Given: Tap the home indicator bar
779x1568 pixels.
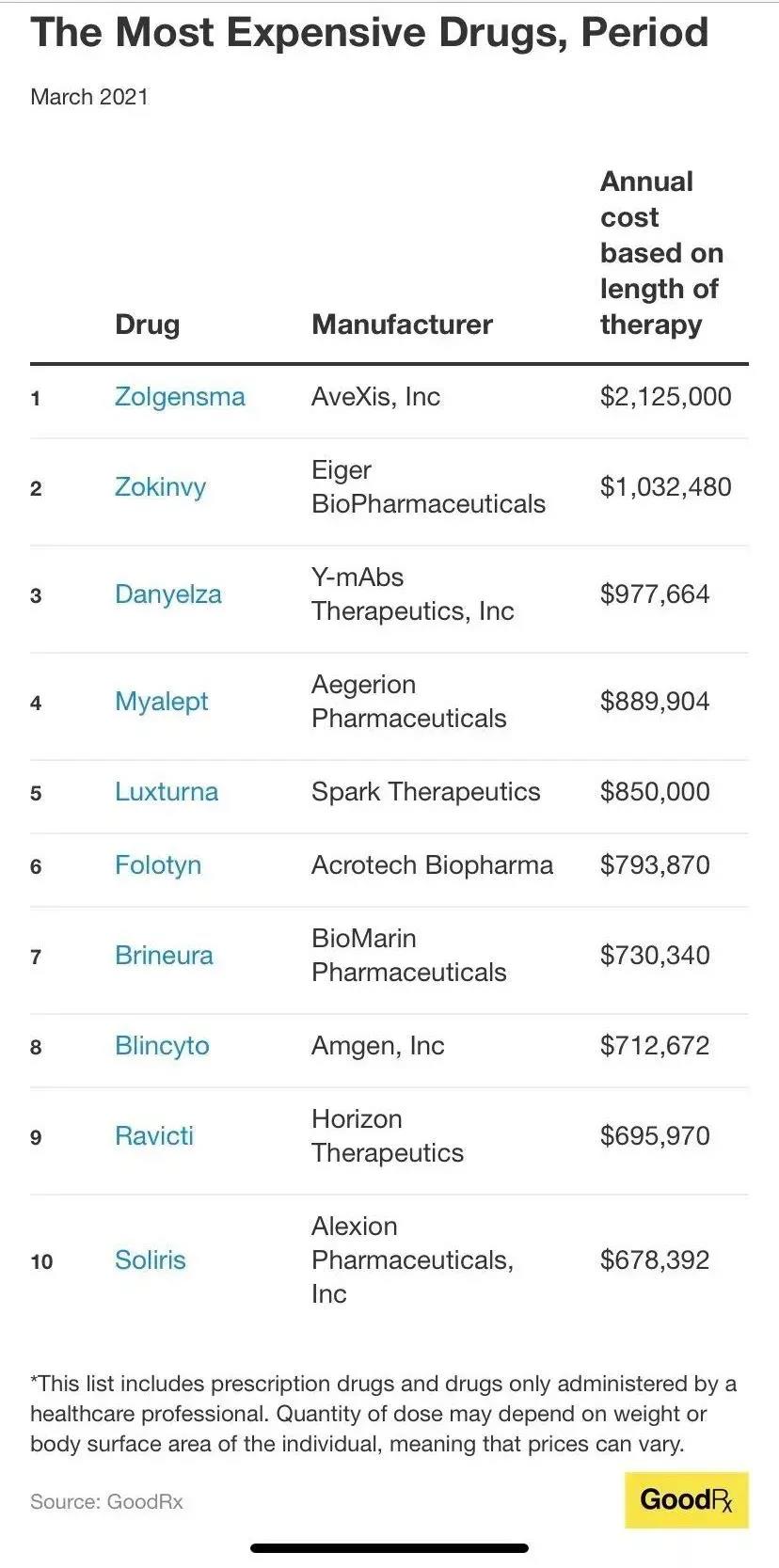Looking at the screenshot, I should pos(389,1548).
